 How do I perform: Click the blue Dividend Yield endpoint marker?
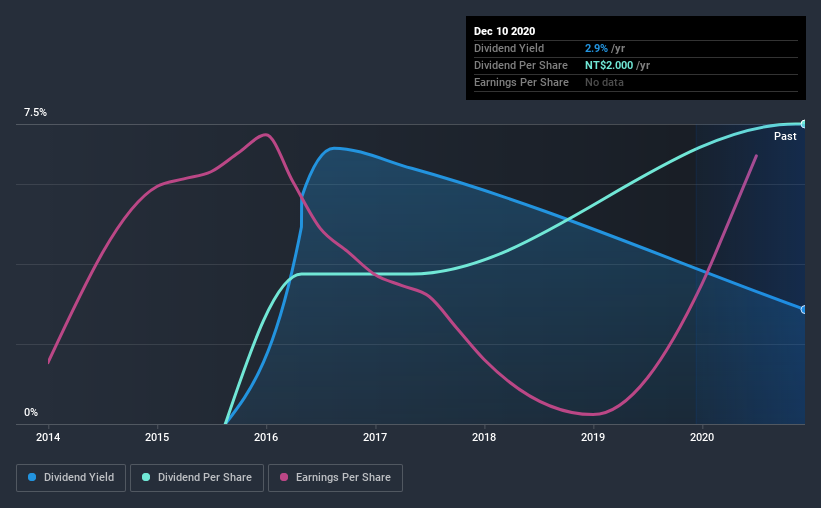coord(804,310)
